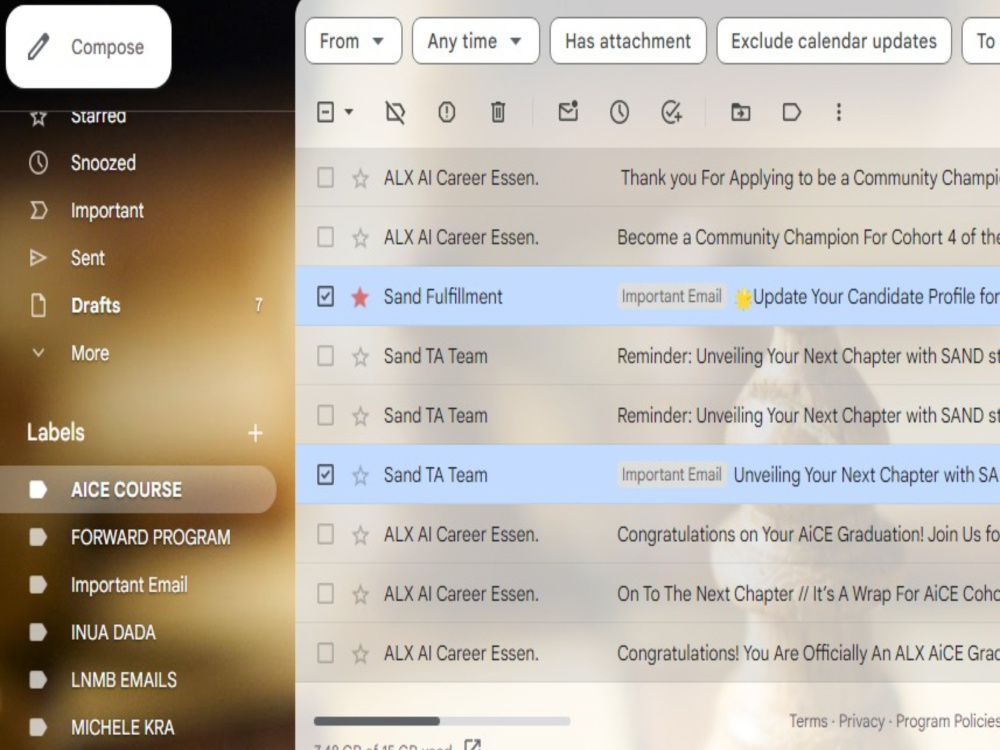The width and height of the screenshot is (1000, 750).
Task: Check the Congratulations on Your AiCE Graduation email
Action: pos(325,534)
